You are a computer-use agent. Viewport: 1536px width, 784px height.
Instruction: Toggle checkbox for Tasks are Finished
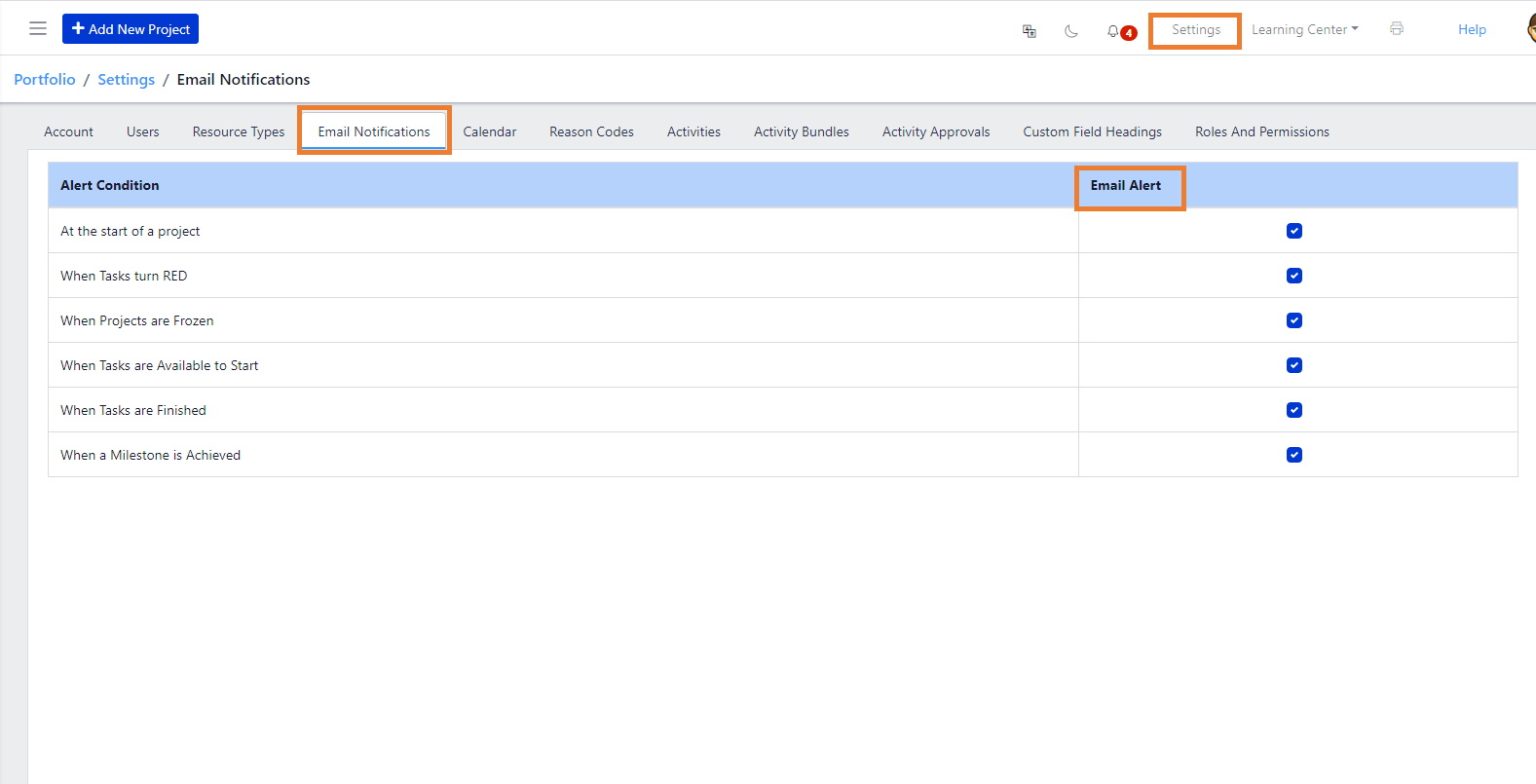(x=1294, y=410)
